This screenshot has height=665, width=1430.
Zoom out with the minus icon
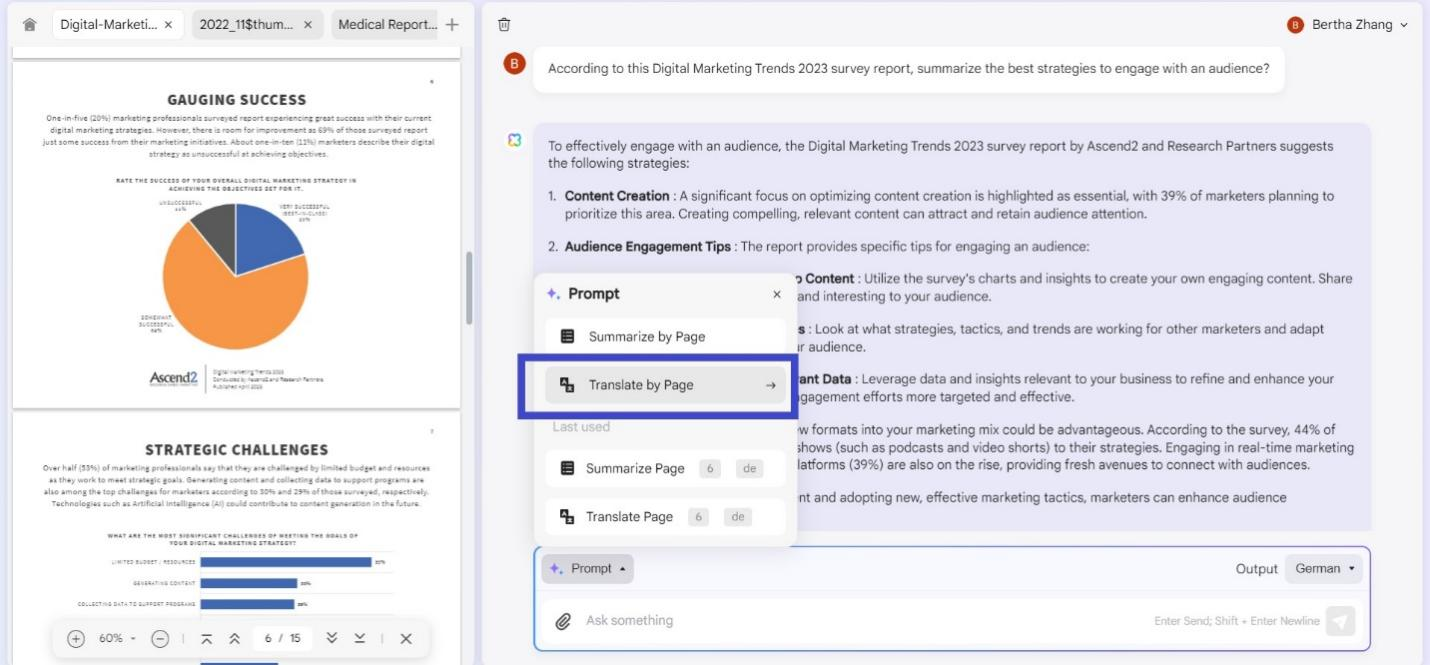pos(160,638)
